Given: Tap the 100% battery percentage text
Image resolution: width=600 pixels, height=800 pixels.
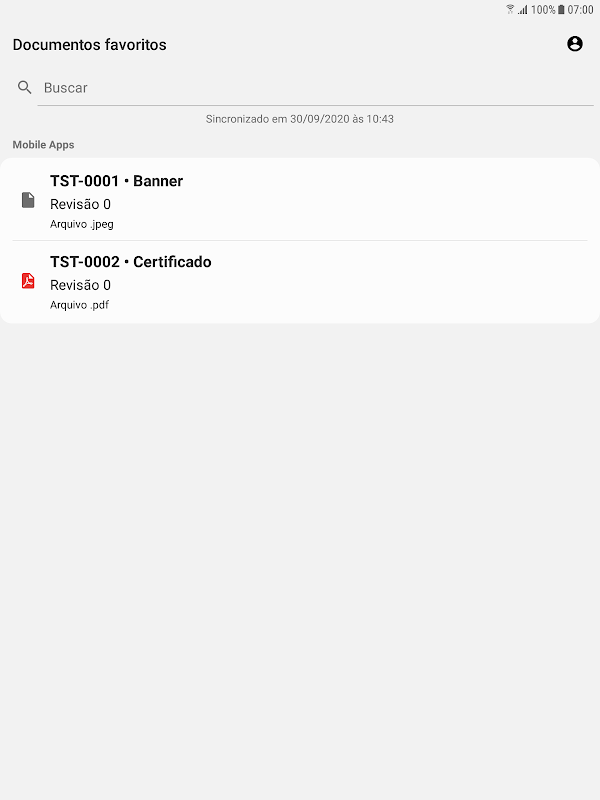Looking at the screenshot, I should pyautogui.click(x=543, y=9).
